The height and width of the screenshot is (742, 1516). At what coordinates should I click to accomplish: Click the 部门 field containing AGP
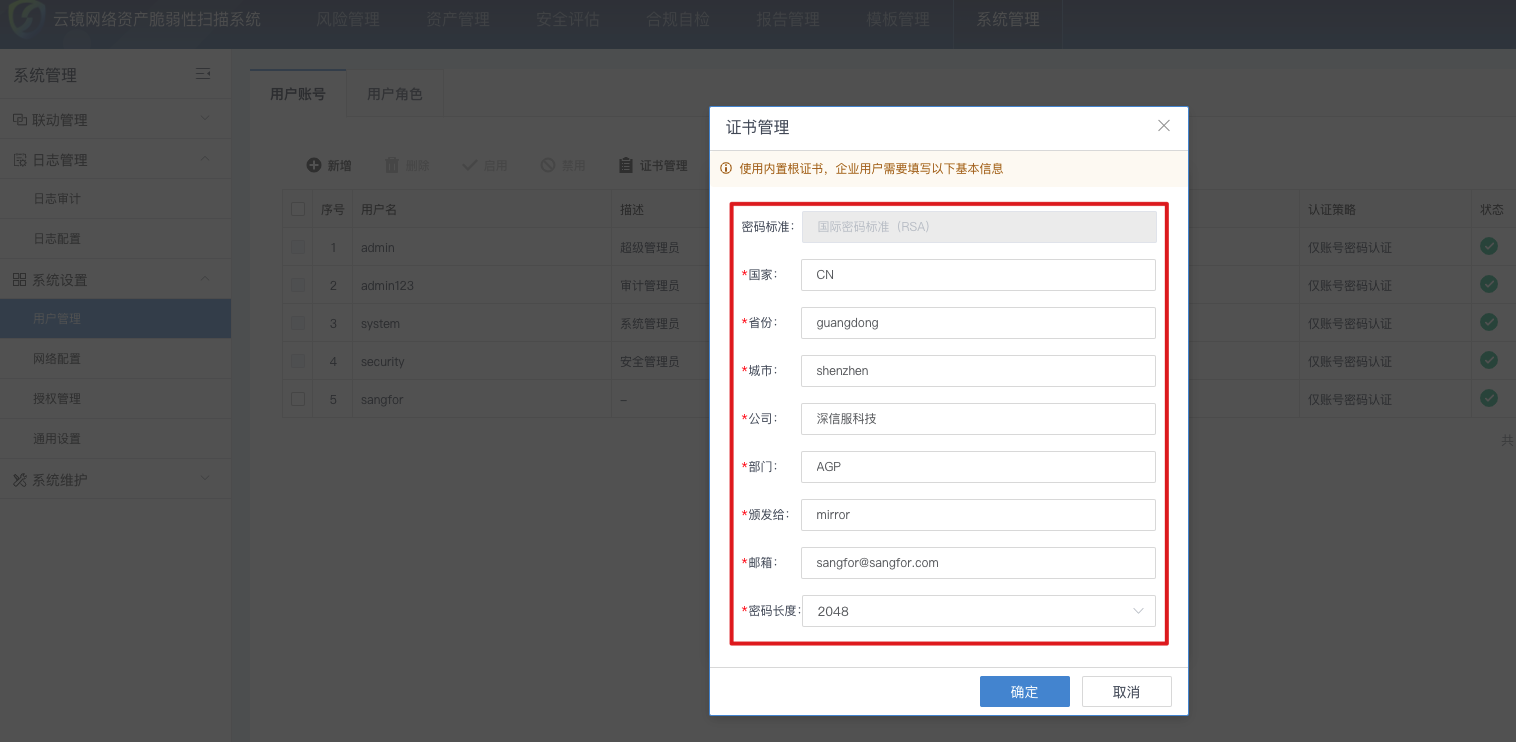978,467
